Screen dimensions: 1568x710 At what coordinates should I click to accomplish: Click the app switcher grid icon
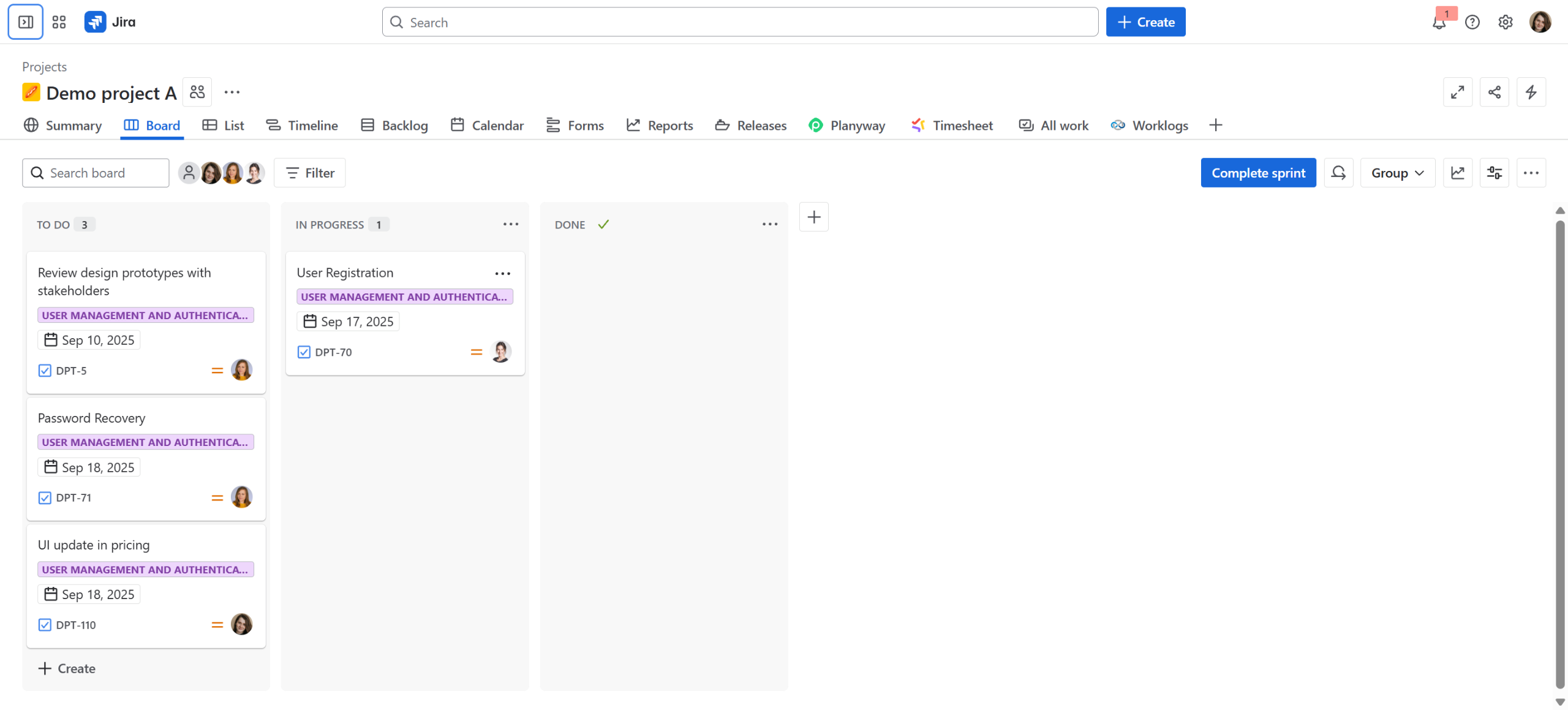pos(59,22)
